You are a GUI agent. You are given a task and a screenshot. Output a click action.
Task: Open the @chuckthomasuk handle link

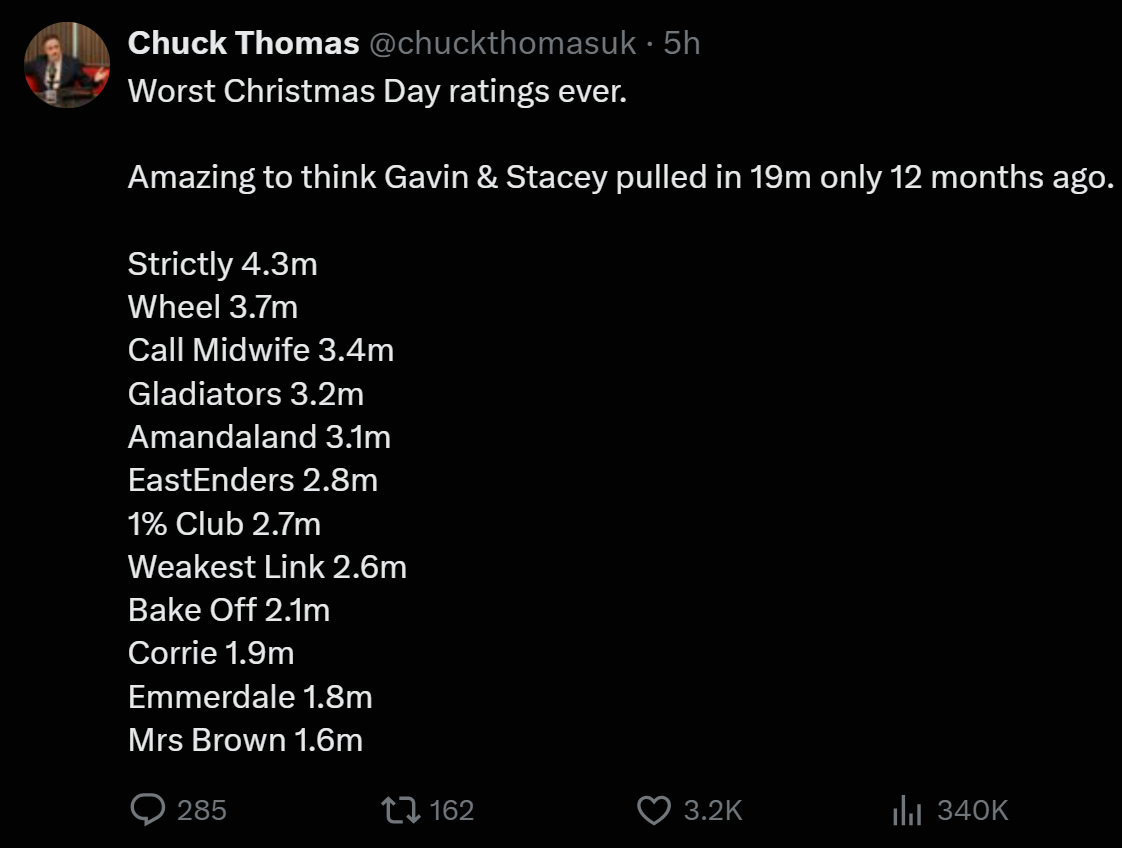[503, 43]
